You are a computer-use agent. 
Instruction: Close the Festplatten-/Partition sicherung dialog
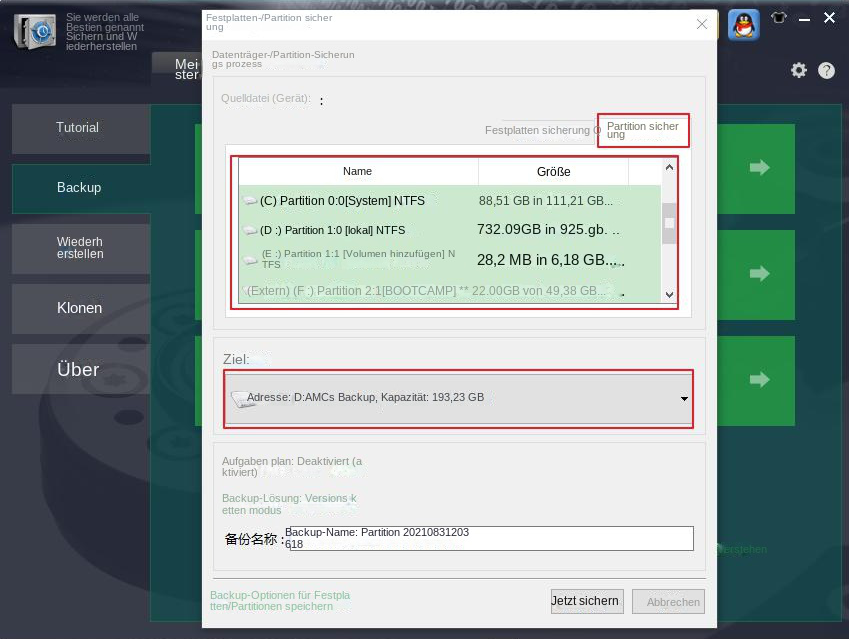pyautogui.click(x=702, y=24)
